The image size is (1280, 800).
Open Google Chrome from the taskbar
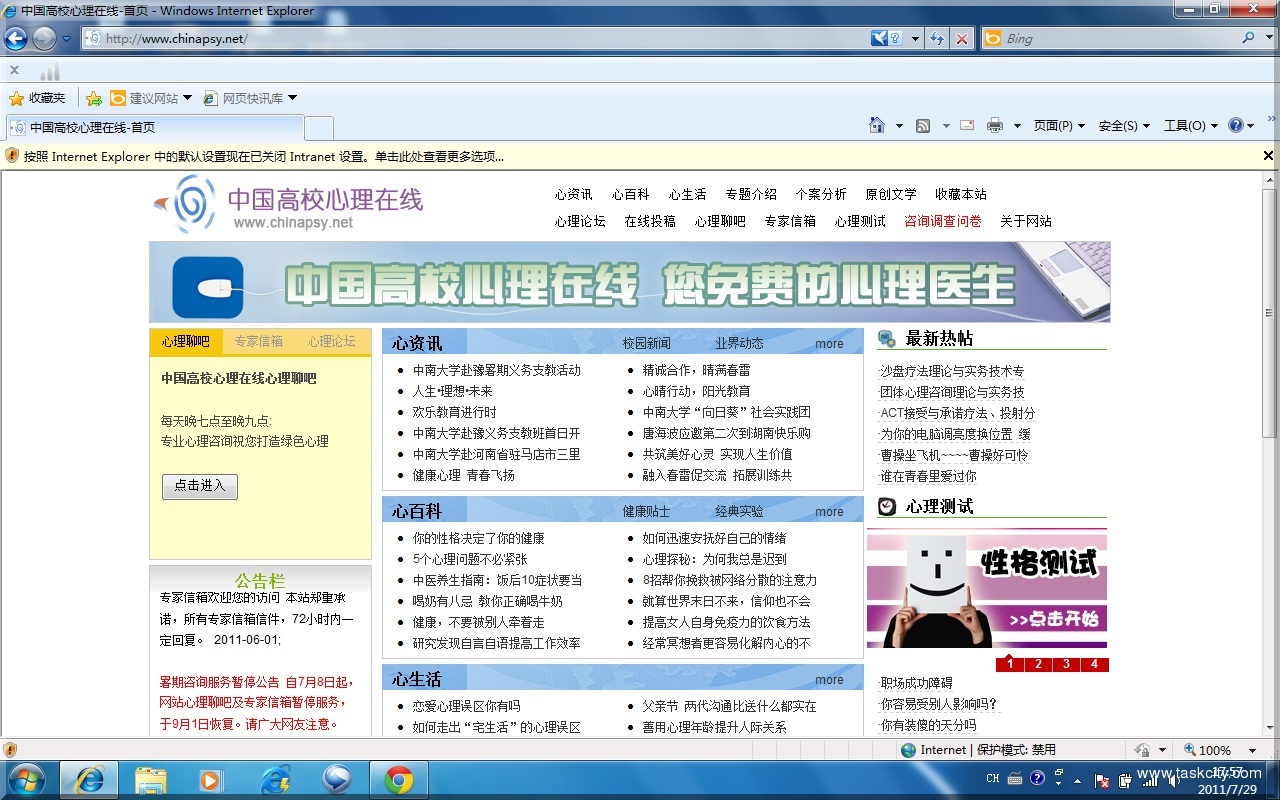399,779
